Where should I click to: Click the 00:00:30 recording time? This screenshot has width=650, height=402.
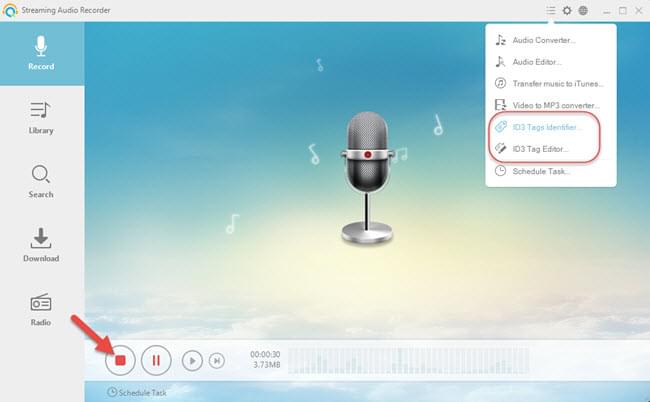pos(265,354)
